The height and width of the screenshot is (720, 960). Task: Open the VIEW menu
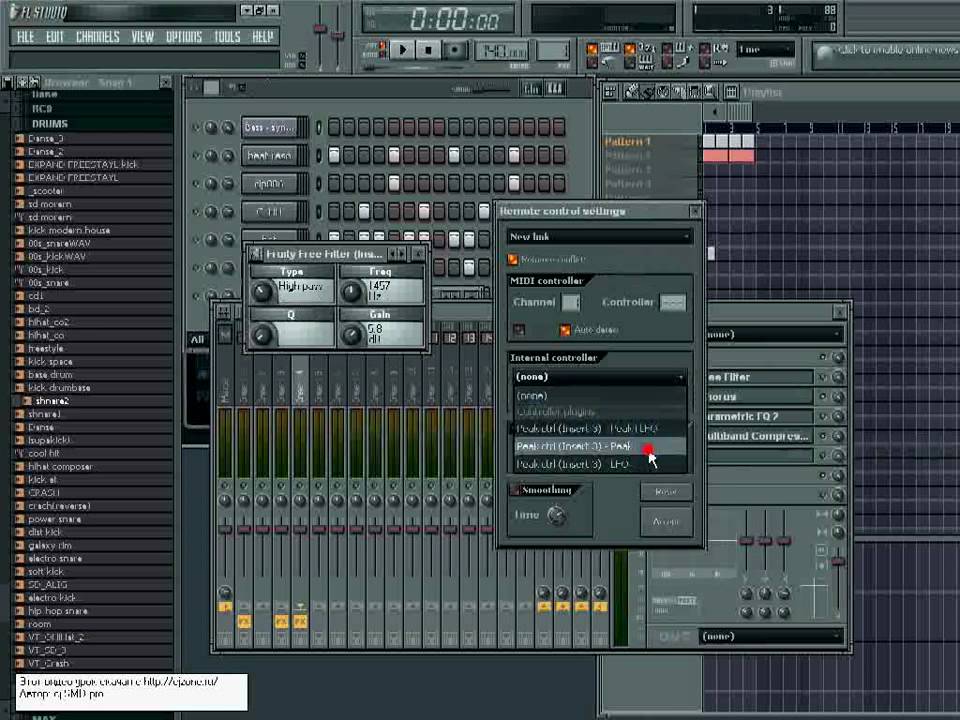[143, 37]
